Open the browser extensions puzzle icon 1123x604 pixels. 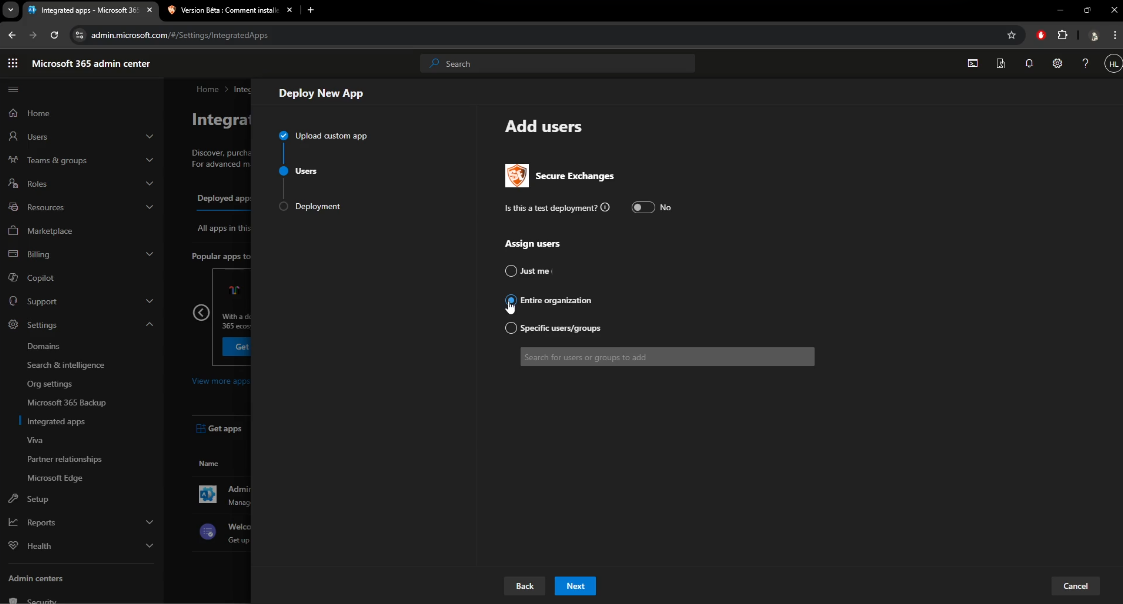pyautogui.click(x=1063, y=35)
